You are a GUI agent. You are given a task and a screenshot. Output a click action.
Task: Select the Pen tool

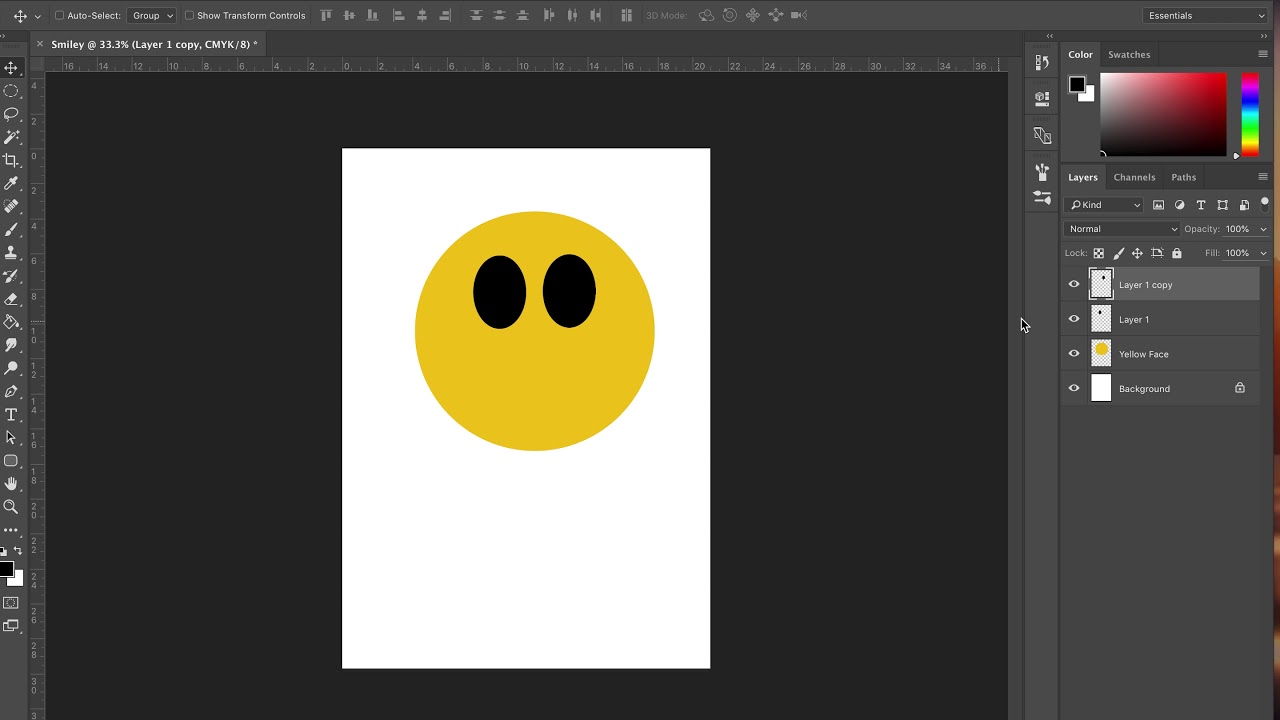click(11, 391)
